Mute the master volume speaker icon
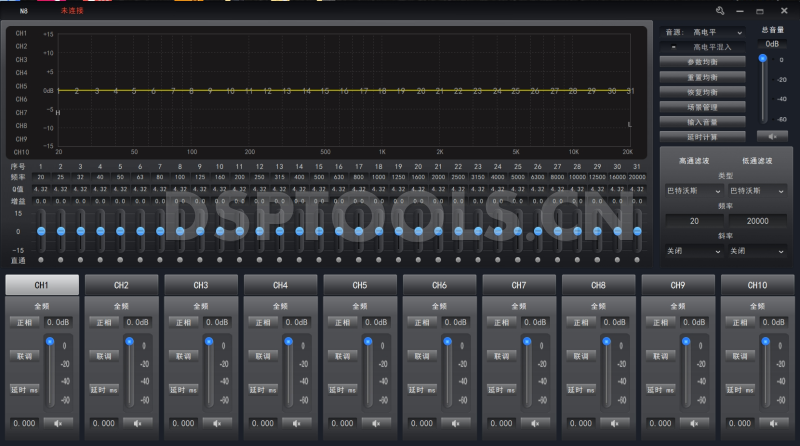 [x=771, y=135]
